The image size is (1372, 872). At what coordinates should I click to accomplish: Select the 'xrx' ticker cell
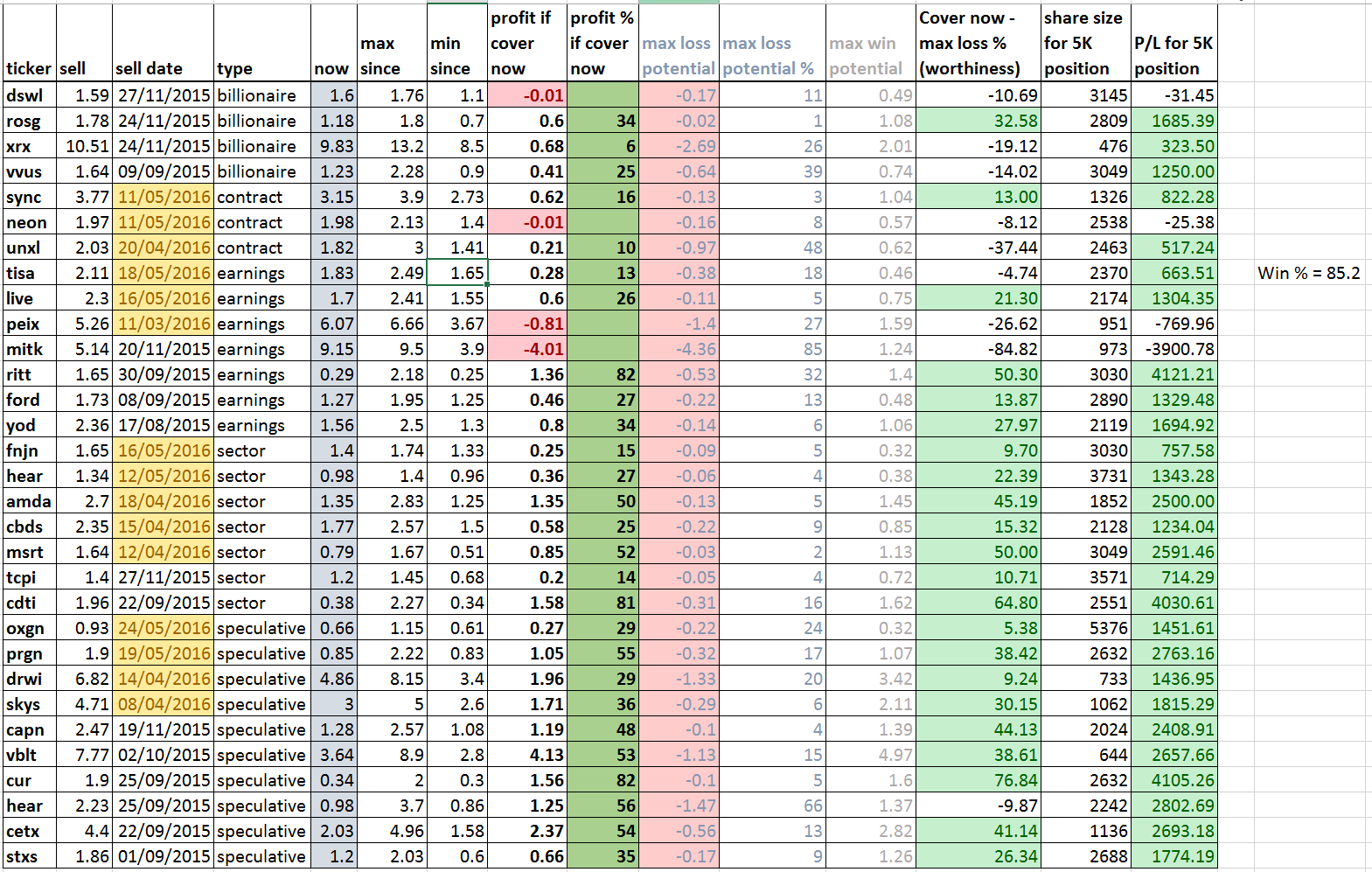click(30, 146)
